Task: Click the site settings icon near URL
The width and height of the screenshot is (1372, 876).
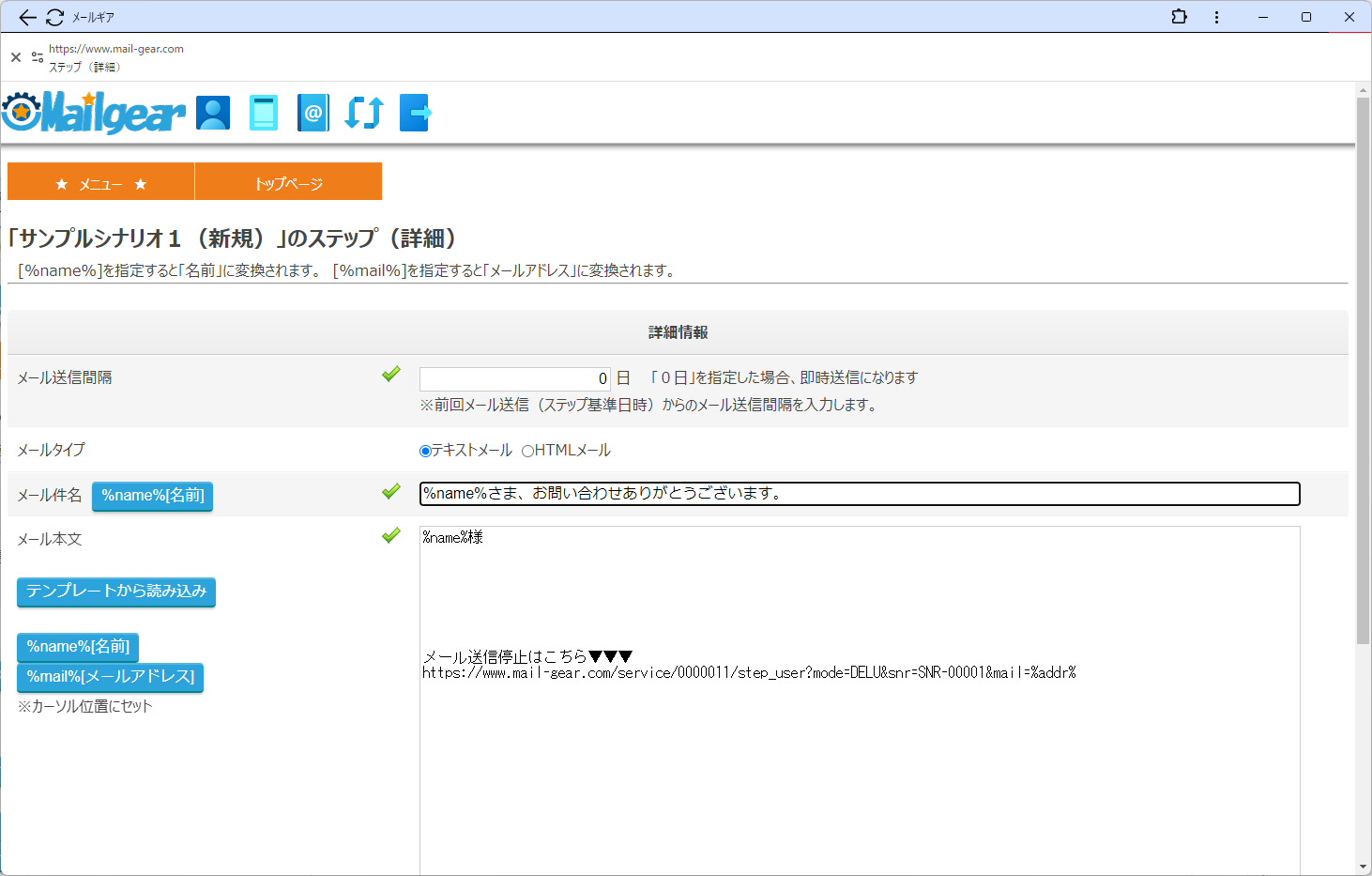Action: click(x=38, y=57)
